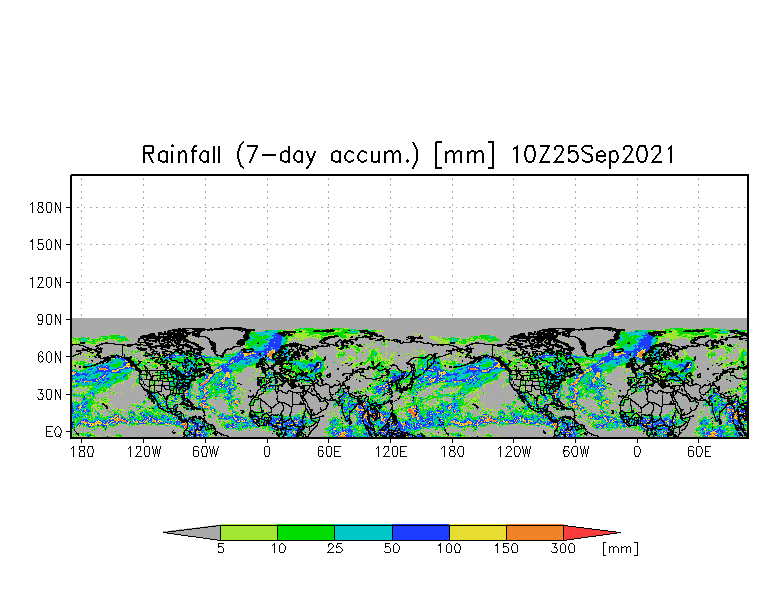Image resolution: width=784 pixels, height=612 pixels.
Task: Click the cyan 25-50 mm legend swatch
Action: (364, 532)
